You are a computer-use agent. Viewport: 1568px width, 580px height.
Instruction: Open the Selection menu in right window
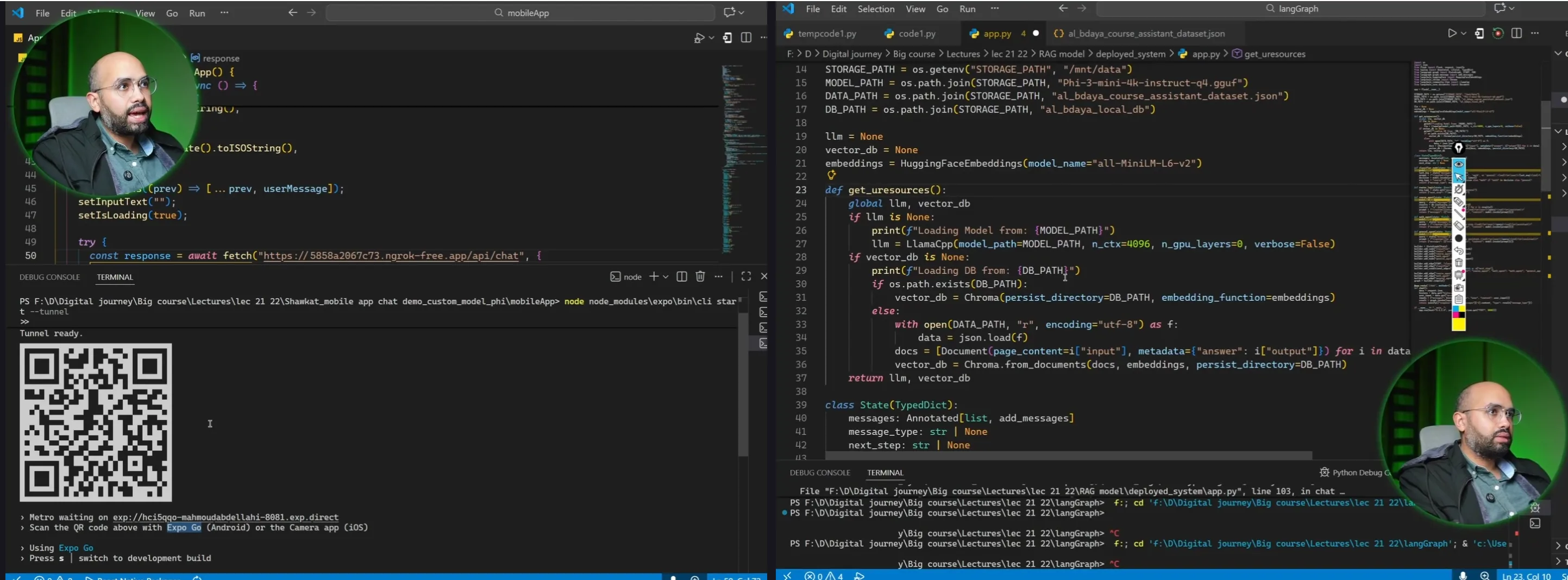(875, 9)
